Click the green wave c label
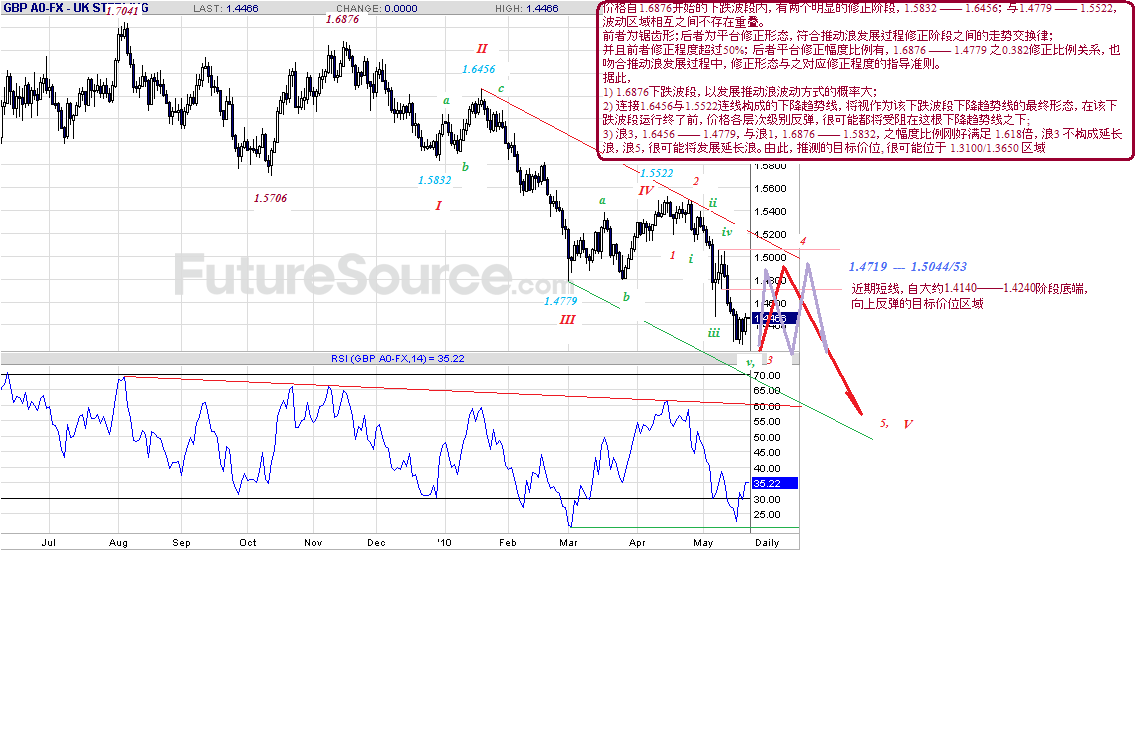Viewport: 1138px width, 751px height. click(x=501, y=89)
